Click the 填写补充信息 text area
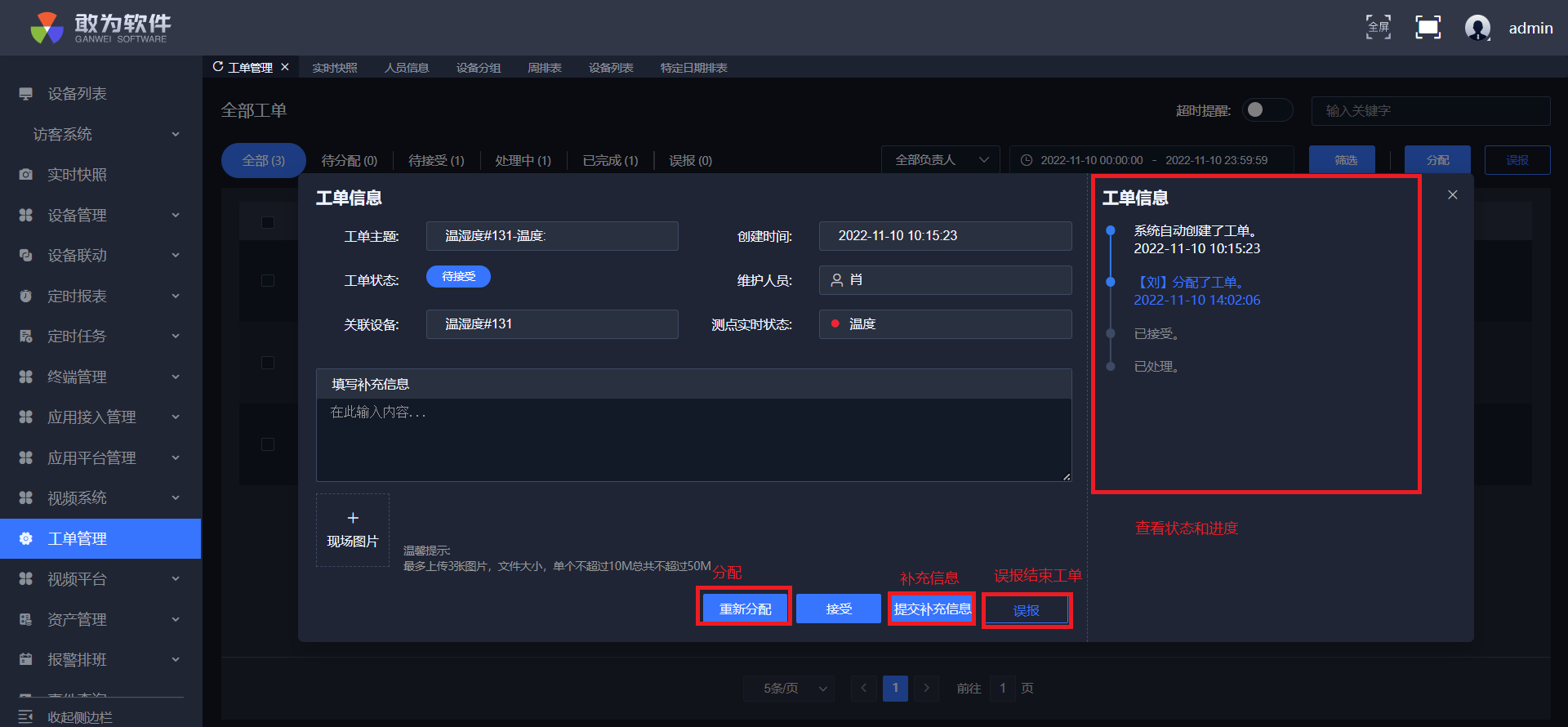The height and width of the screenshot is (727, 1568). [694, 439]
